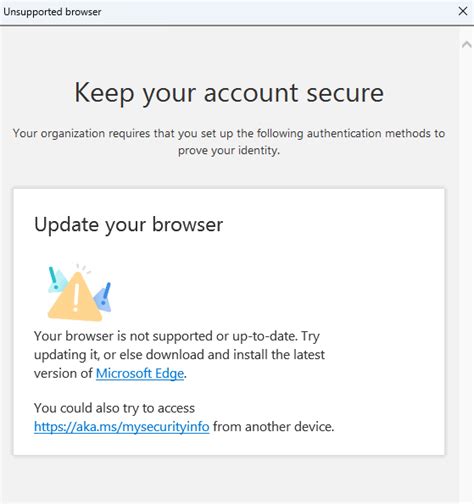Image resolution: width=474 pixels, height=504 pixels.
Task: Click the orange warning triangle icon
Action: 75,297
